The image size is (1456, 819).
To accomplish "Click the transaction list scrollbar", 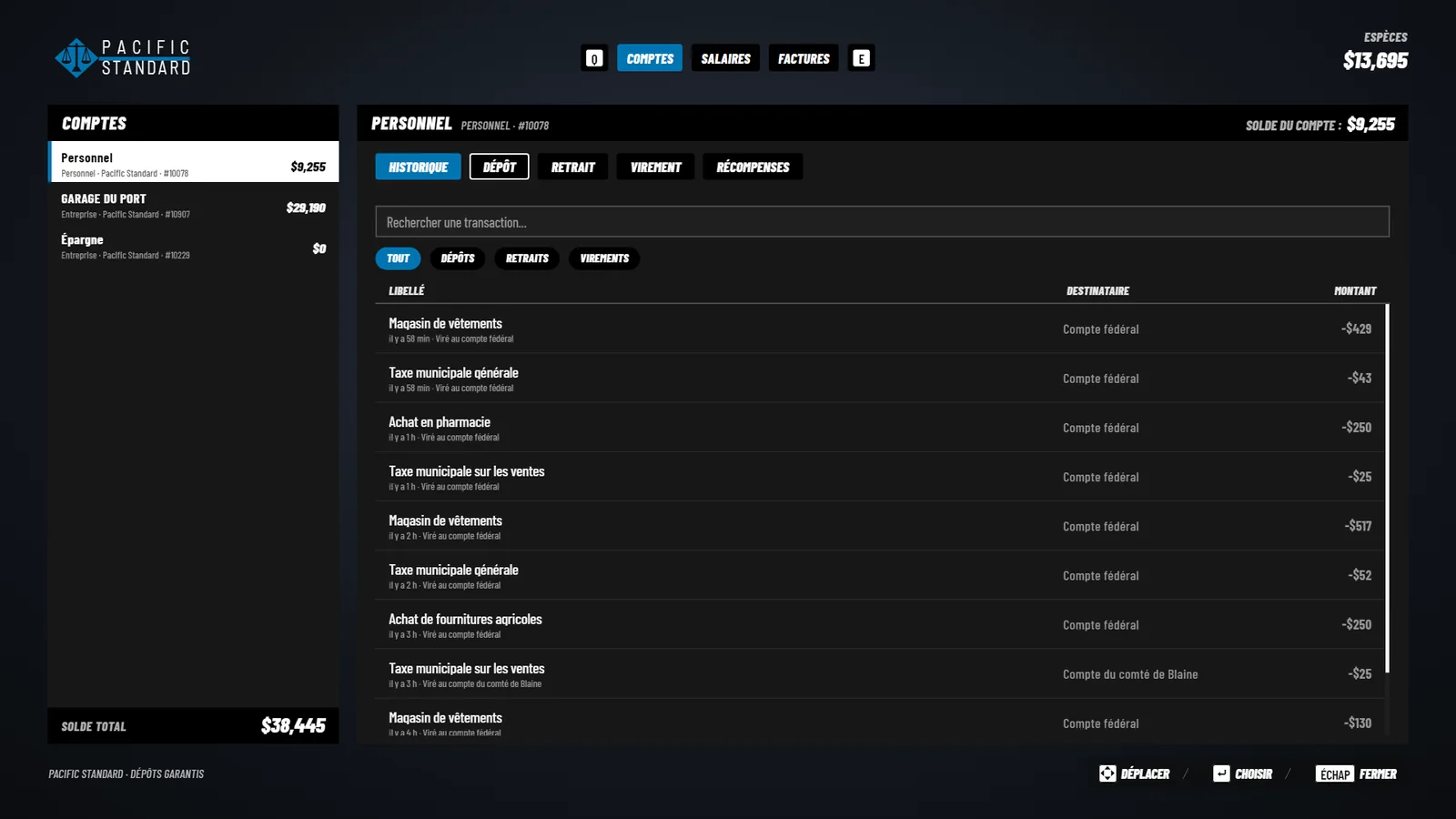I will point(1387,489).
